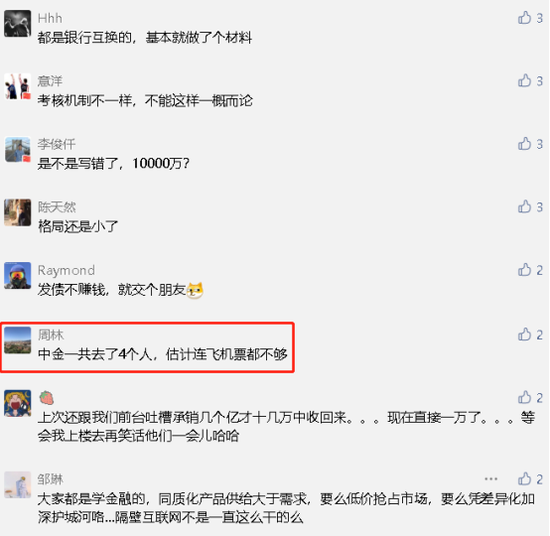Like 邹琳's comment about 同质化产品
The width and height of the screenshot is (550, 536).
pos(525,479)
